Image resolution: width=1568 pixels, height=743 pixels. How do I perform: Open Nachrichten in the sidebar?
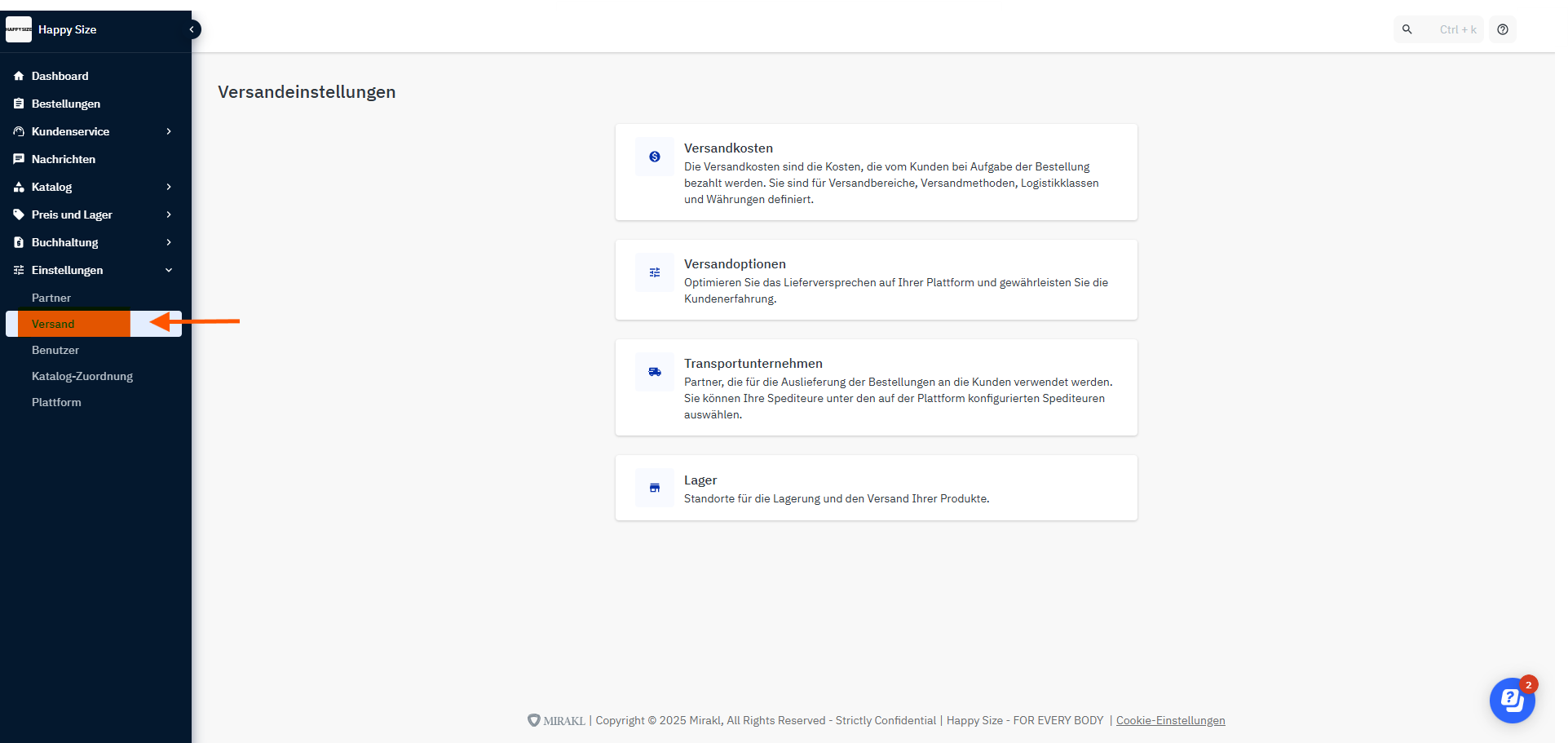(63, 159)
